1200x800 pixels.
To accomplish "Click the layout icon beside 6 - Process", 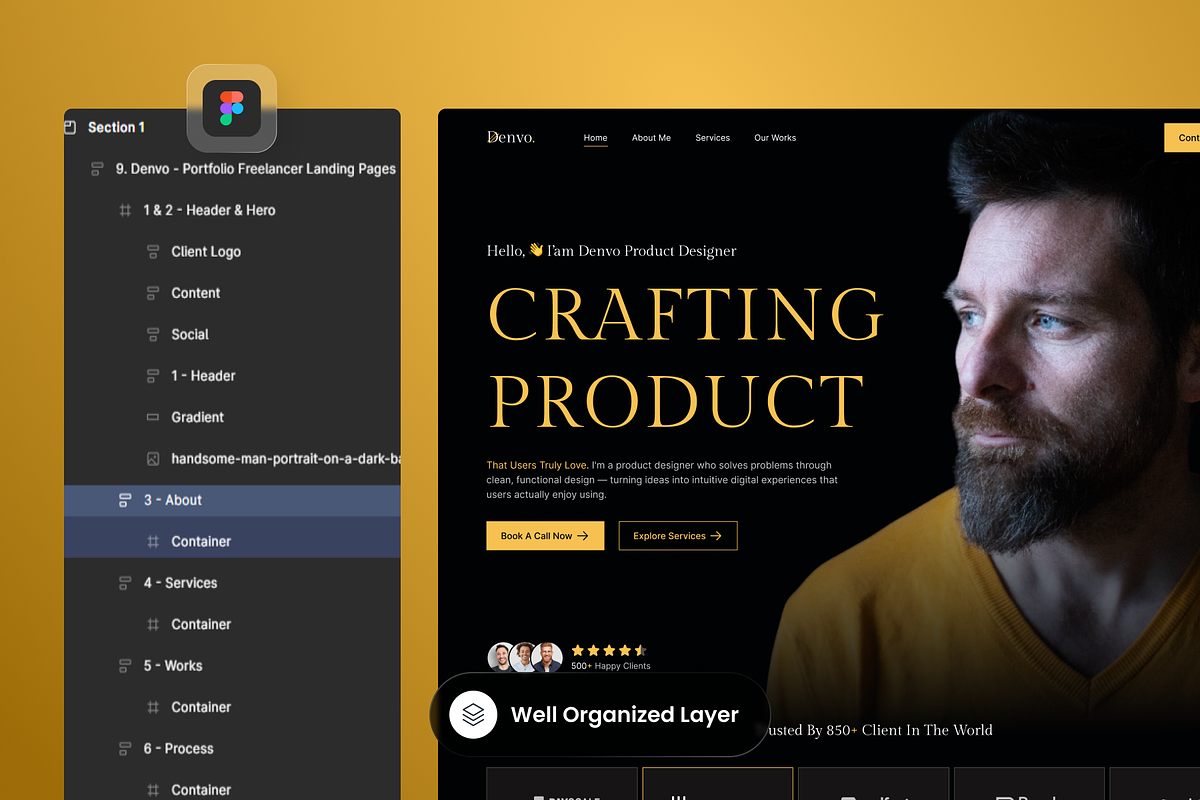I will coord(125,748).
